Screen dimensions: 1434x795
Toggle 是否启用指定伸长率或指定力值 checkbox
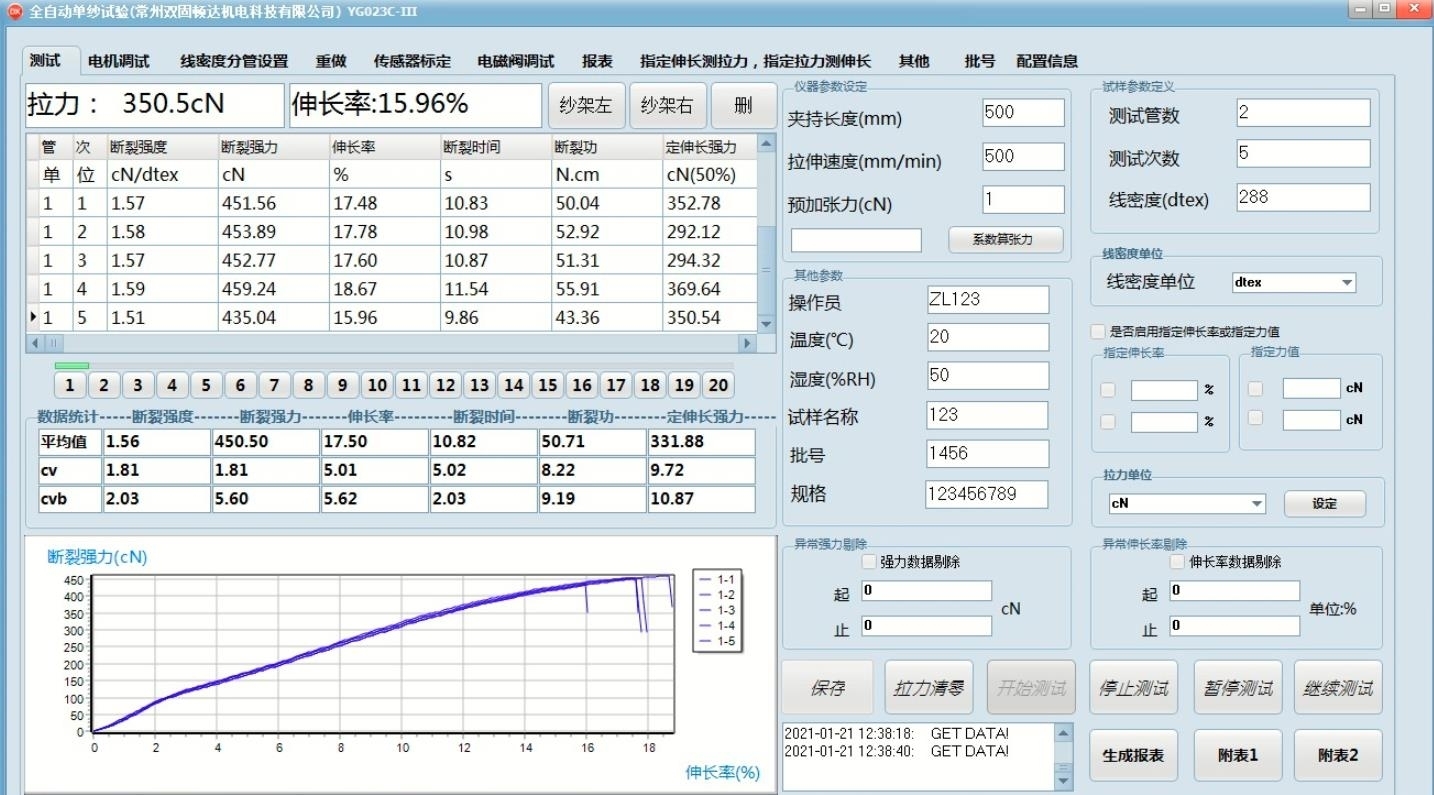[x=1099, y=331]
